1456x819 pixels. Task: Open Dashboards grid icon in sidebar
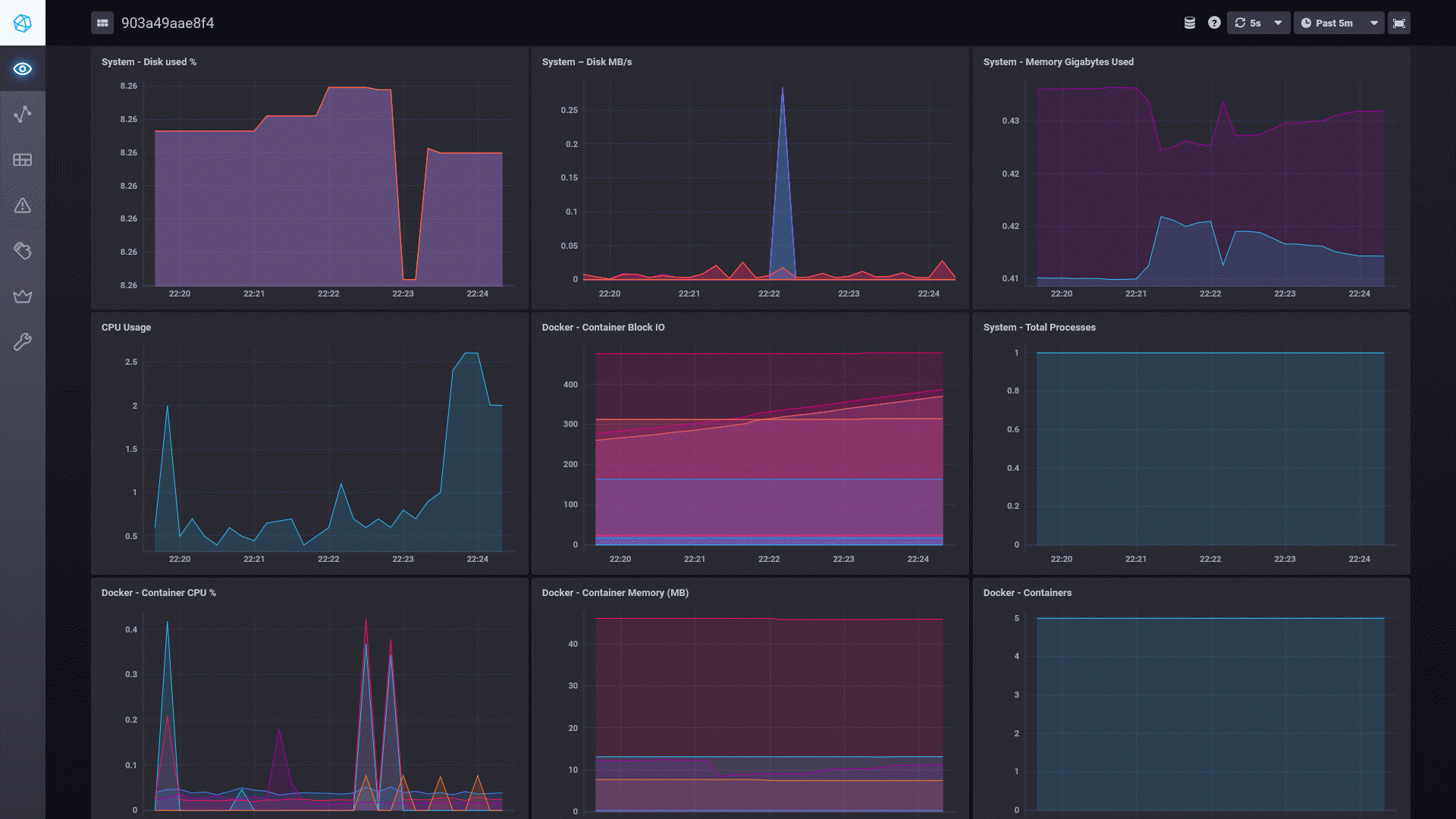tap(23, 160)
